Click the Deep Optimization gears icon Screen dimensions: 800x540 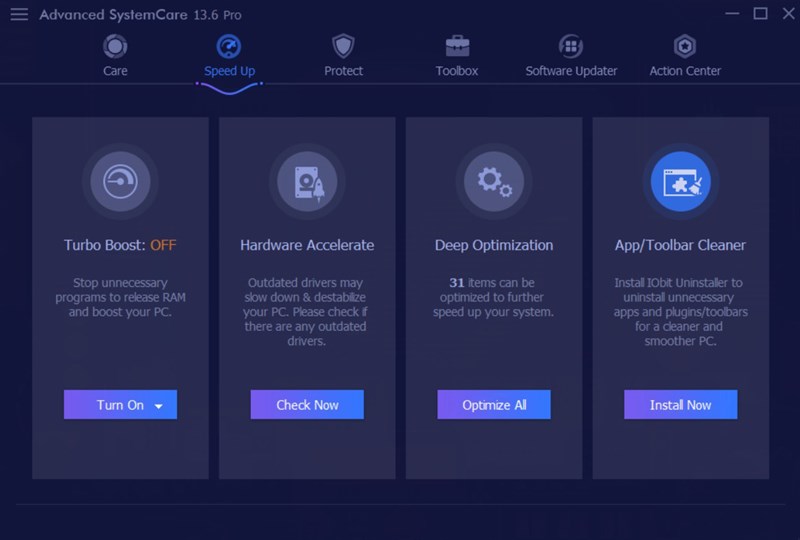494,181
